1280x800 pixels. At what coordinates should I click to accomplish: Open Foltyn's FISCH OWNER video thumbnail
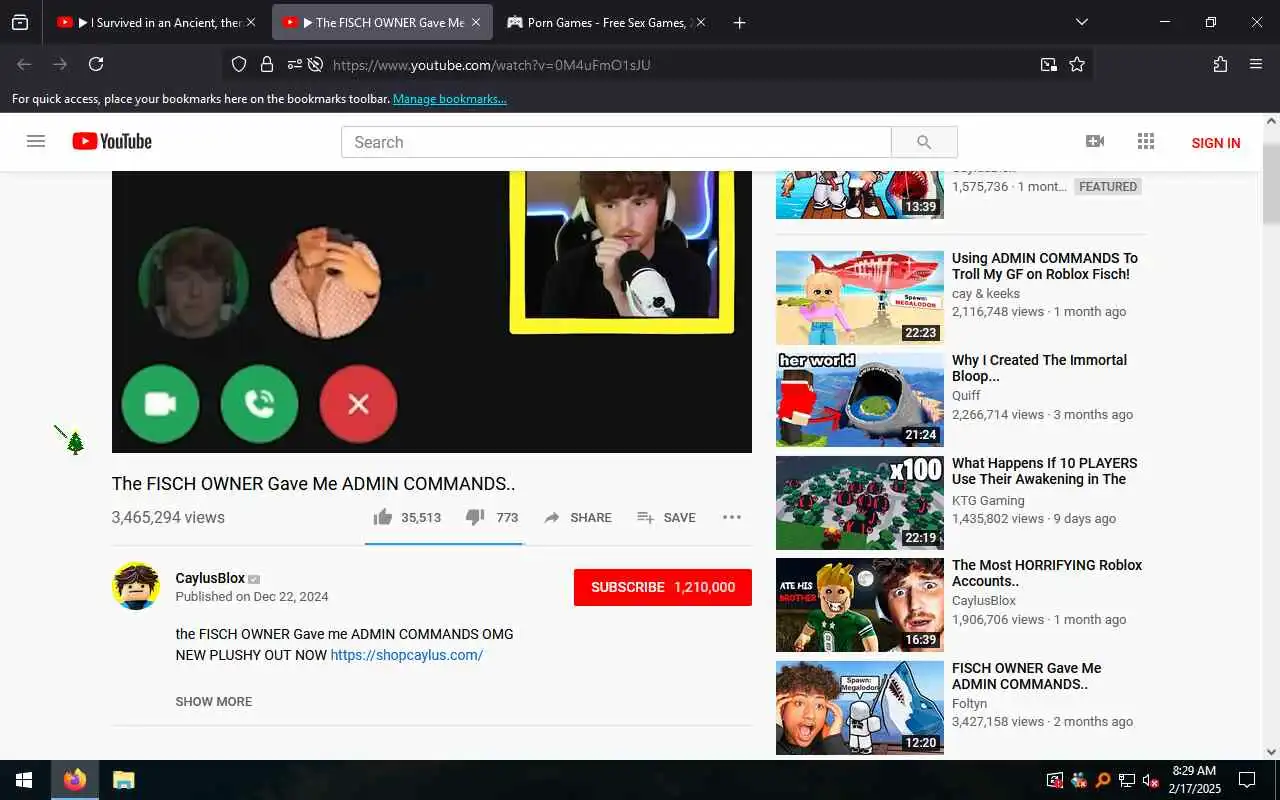(x=860, y=708)
